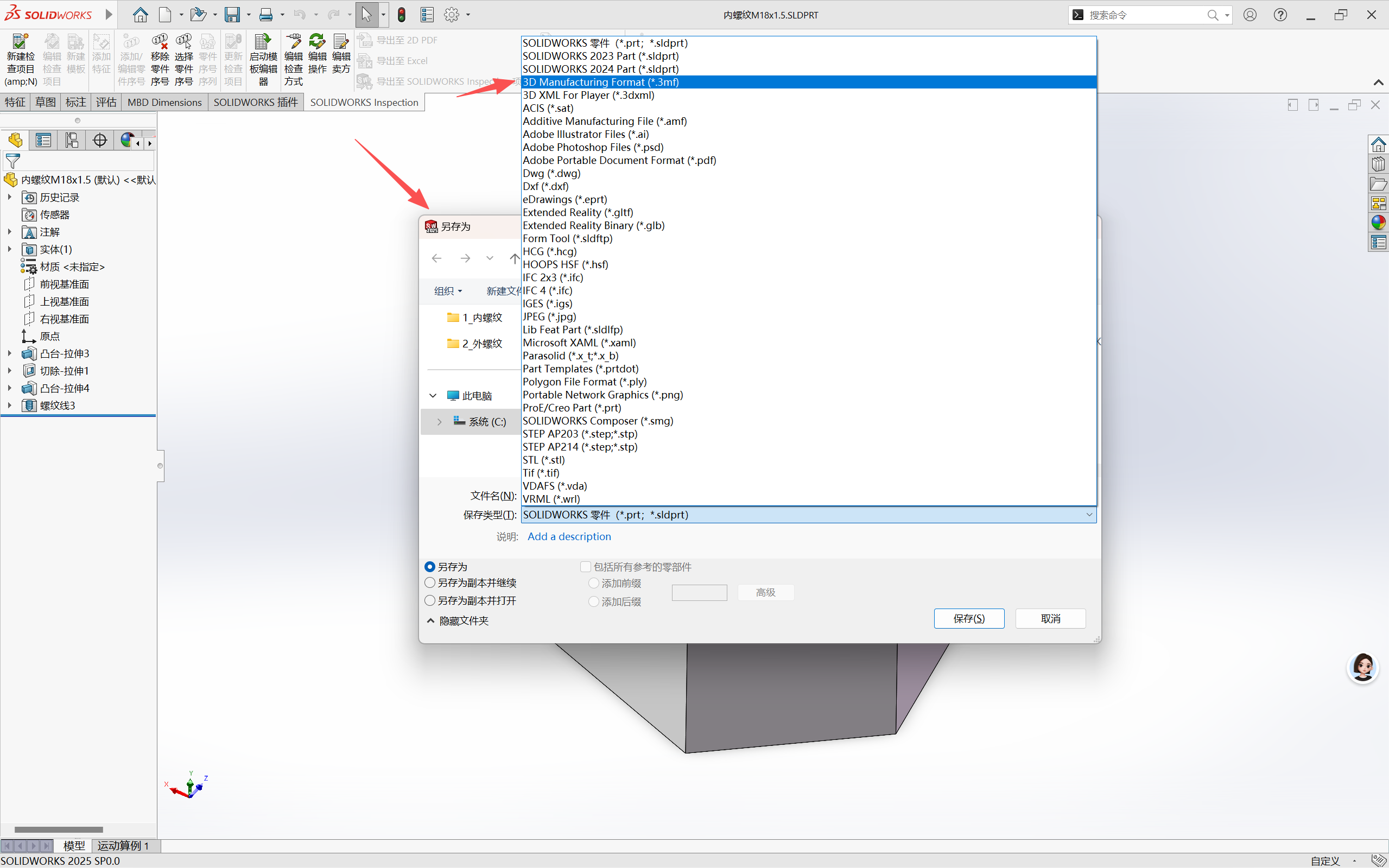Click the Home icon in the top toolbar
The width and height of the screenshot is (1389, 868).
140,15
